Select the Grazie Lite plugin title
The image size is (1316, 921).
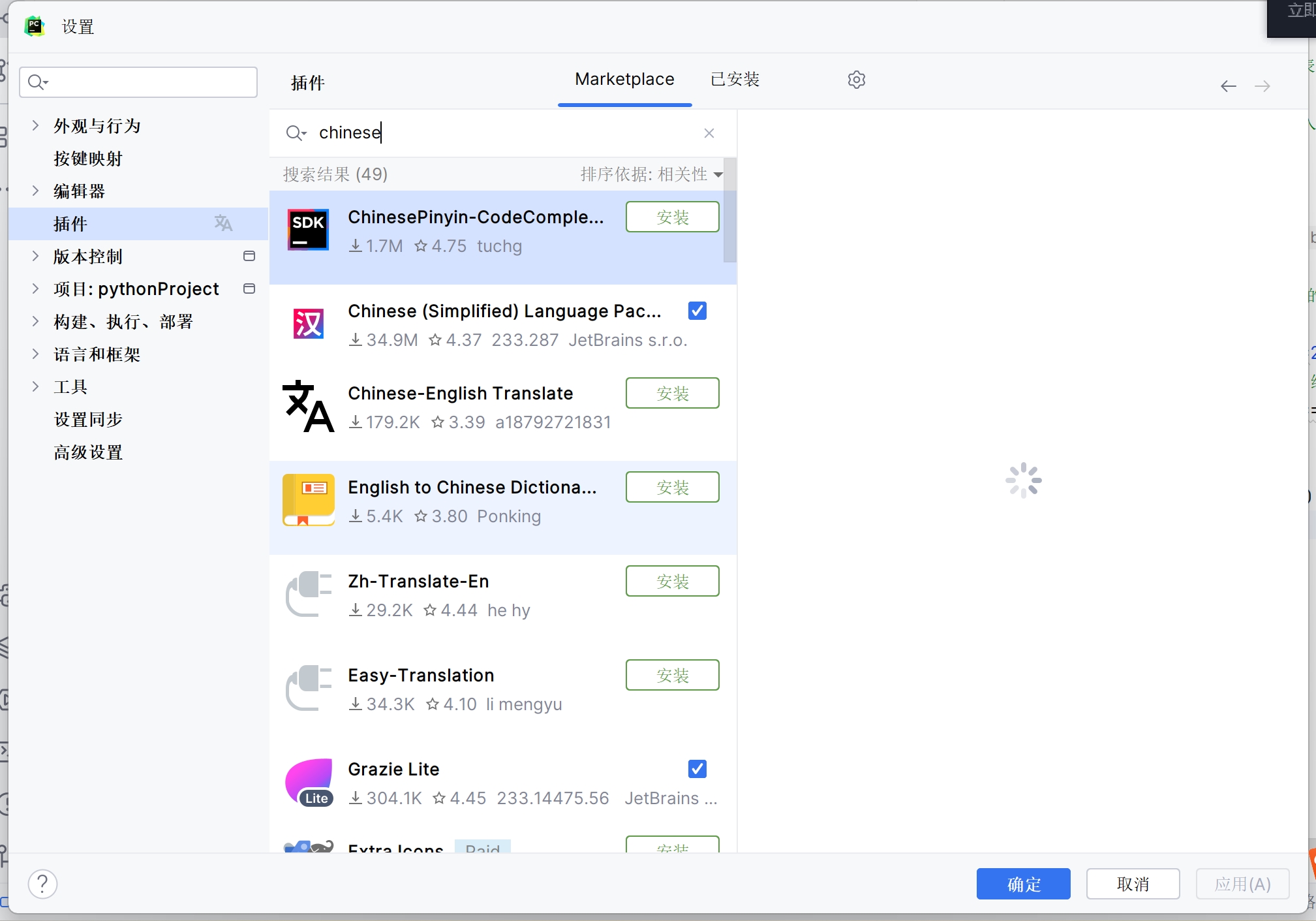tap(393, 770)
